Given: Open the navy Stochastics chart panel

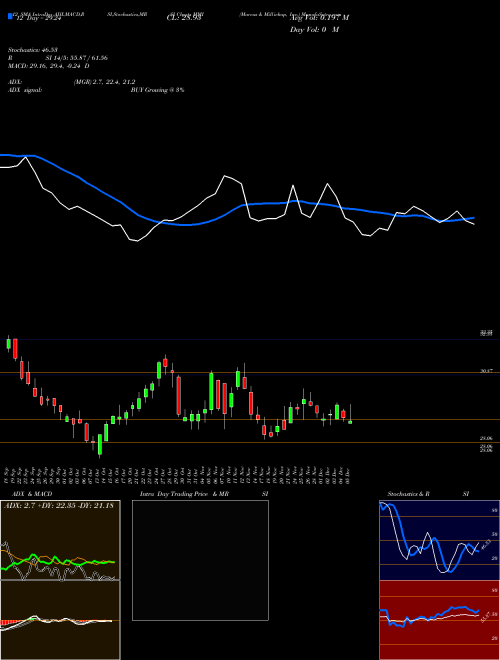Looking at the screenshot, I should pos(439,540).
